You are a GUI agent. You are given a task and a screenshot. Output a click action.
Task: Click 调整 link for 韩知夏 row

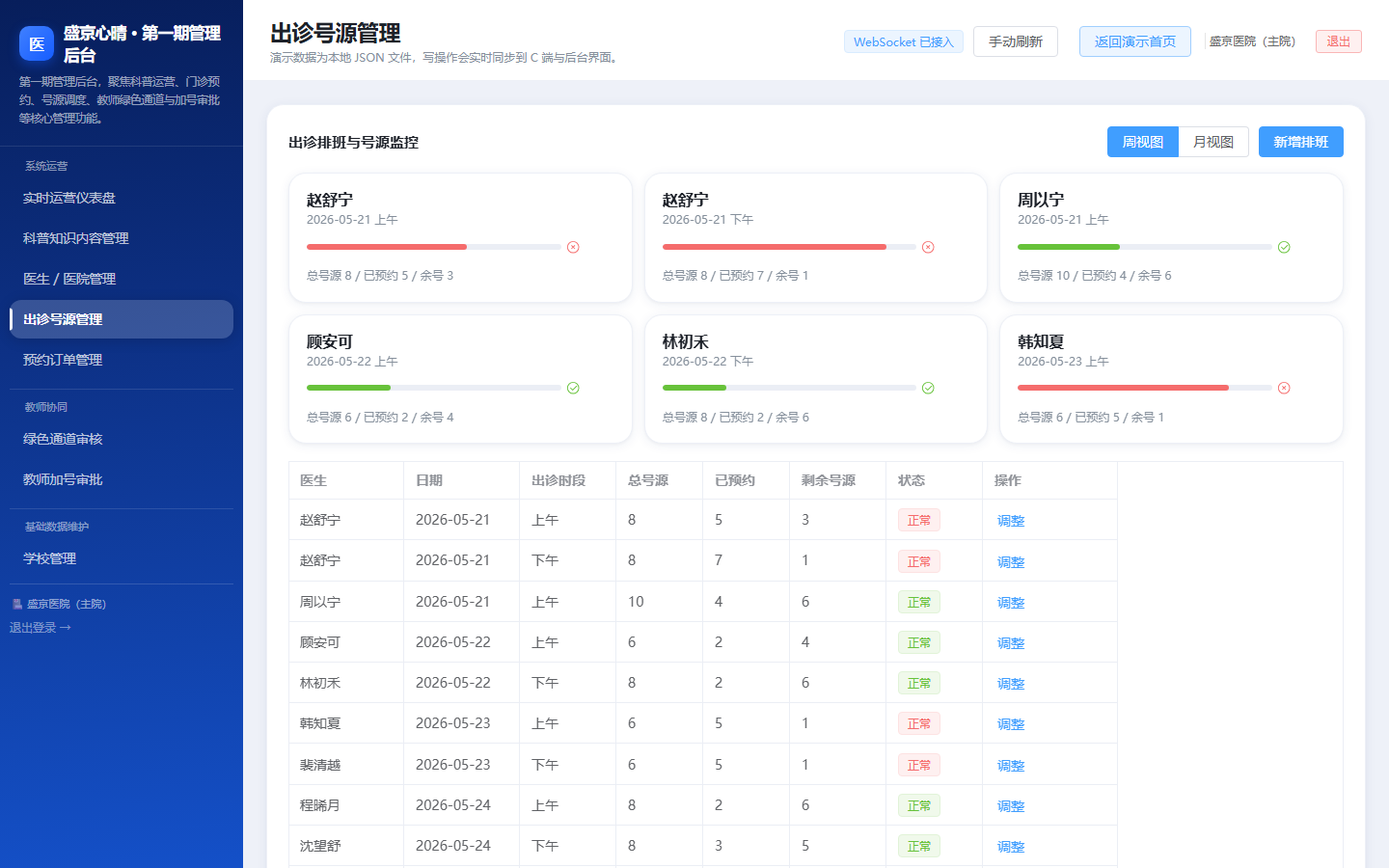pyautogui.click(x=1011, y=724)
